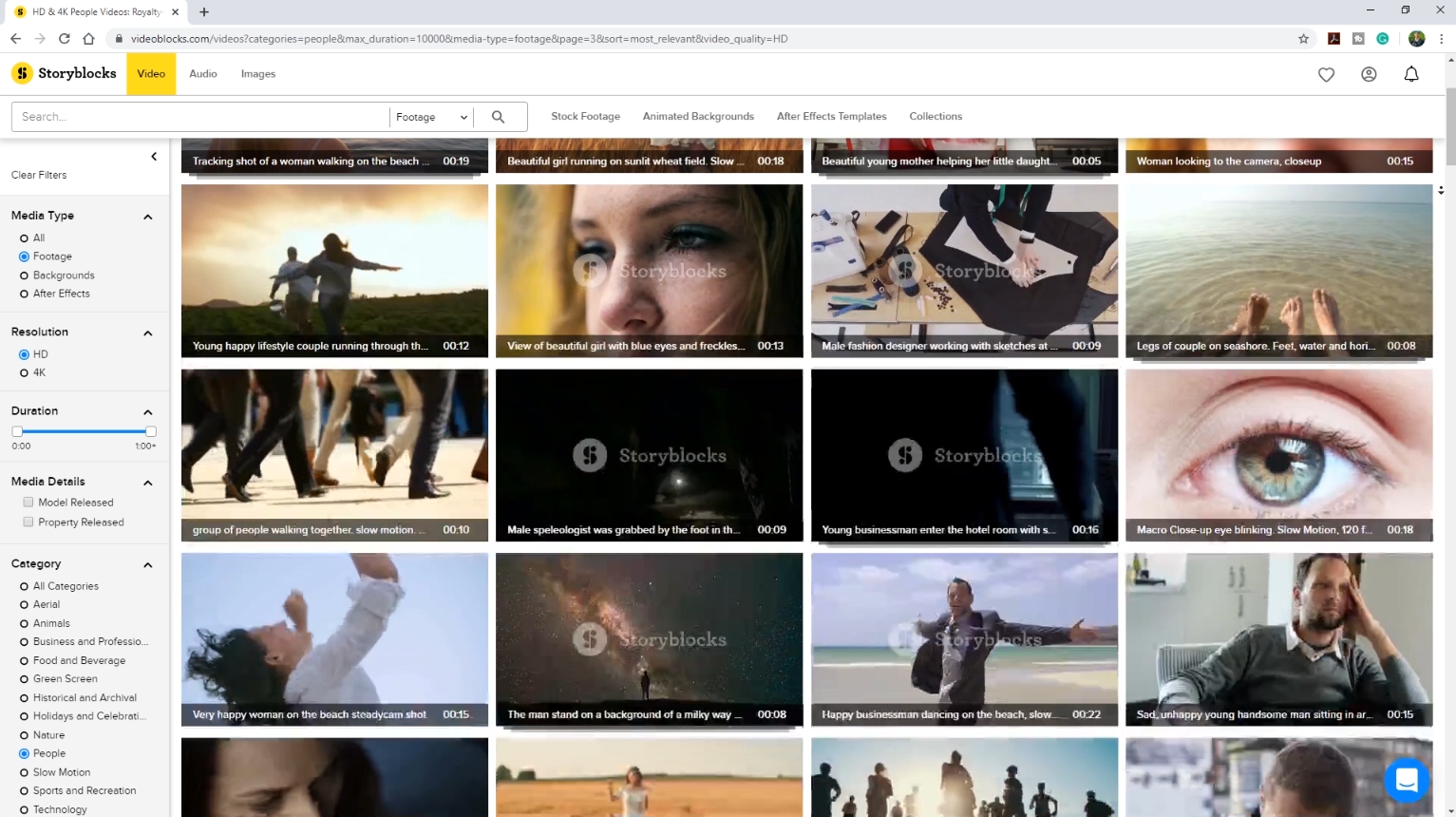
Task: Open the Footage search type dropdown
Action: [431, 117]
